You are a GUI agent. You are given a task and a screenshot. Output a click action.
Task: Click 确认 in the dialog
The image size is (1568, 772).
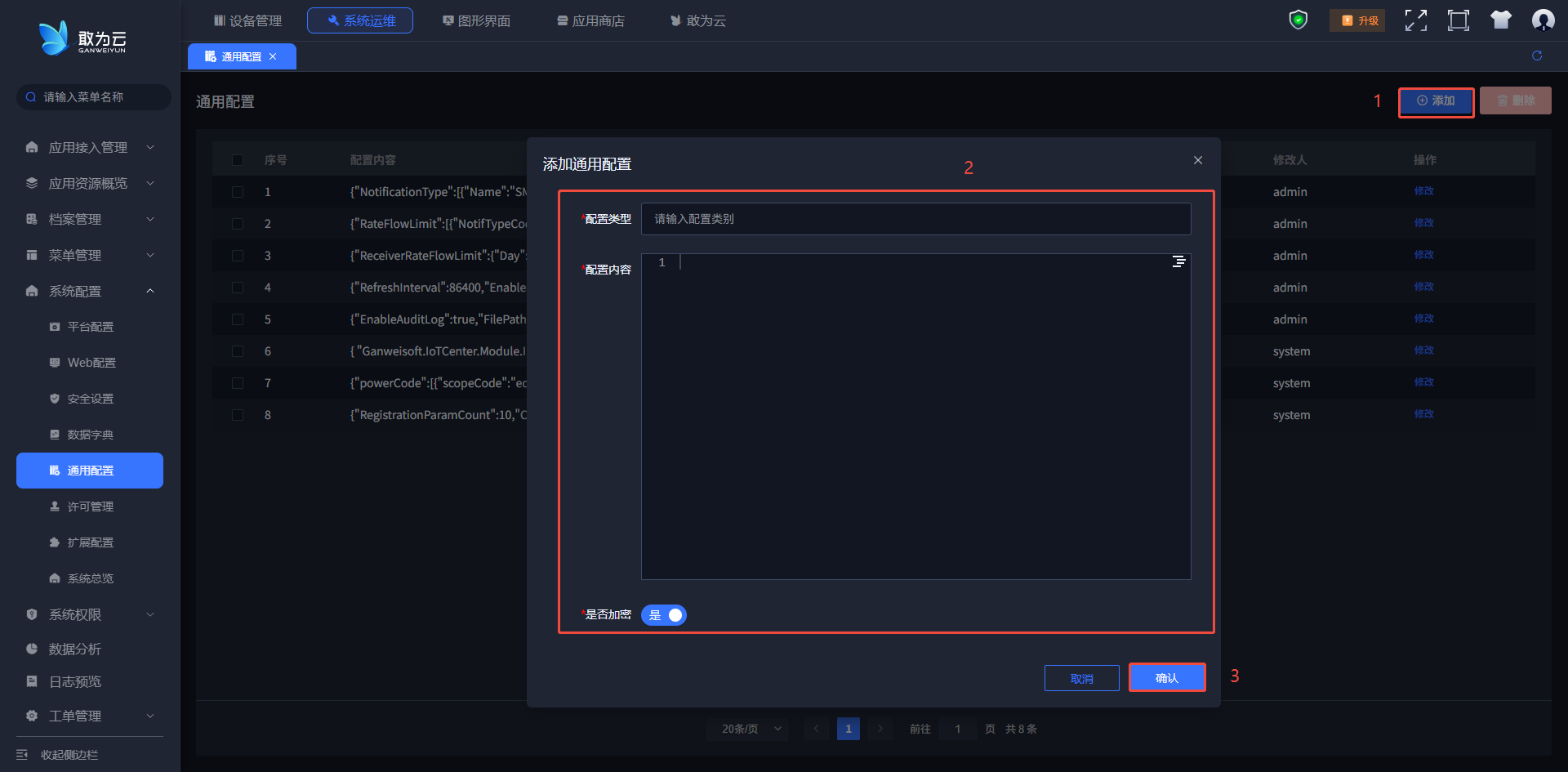tap(1167, 678)
